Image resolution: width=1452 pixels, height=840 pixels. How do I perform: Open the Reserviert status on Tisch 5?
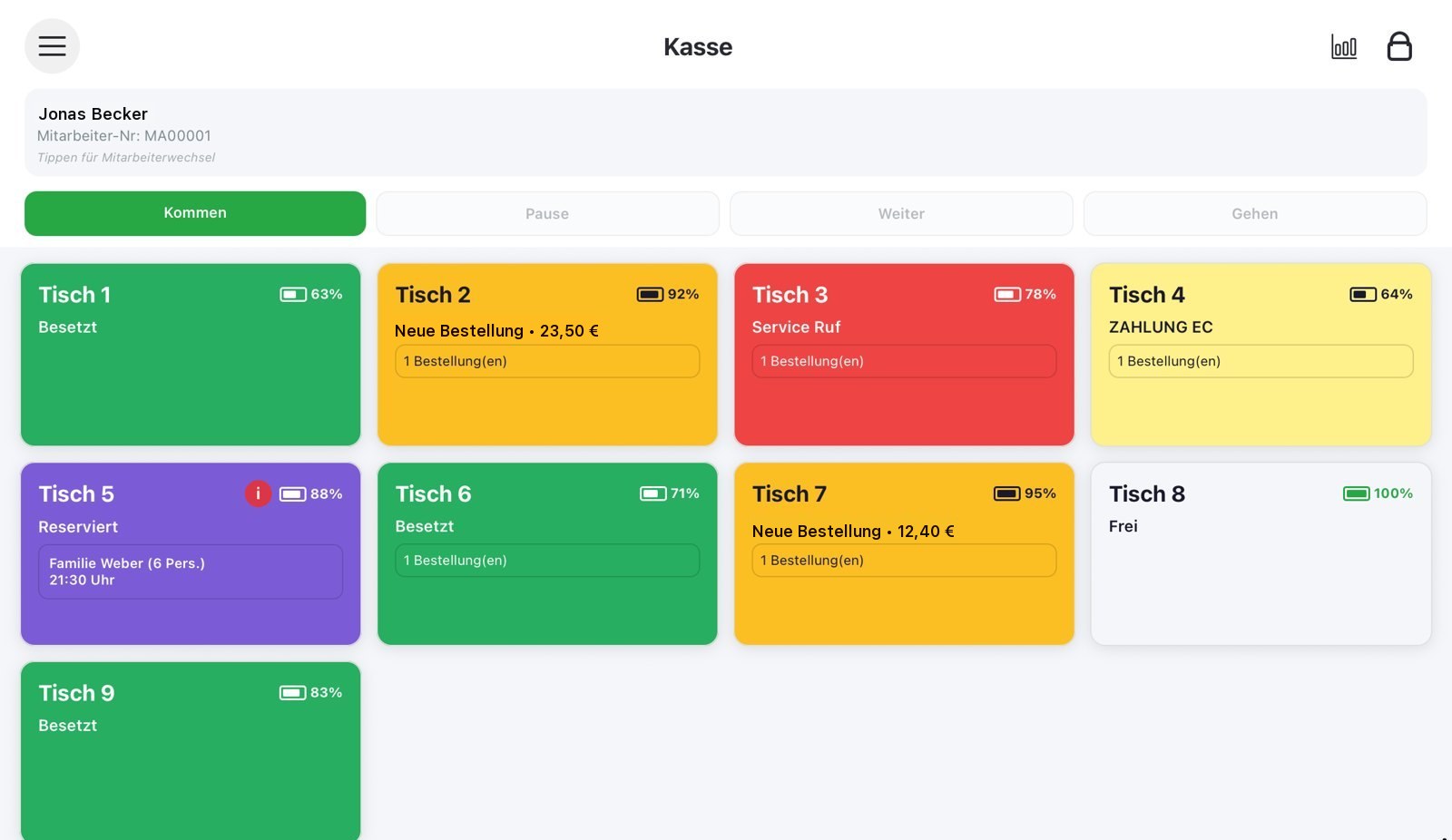pyautogui.click(x=78, y=527)
